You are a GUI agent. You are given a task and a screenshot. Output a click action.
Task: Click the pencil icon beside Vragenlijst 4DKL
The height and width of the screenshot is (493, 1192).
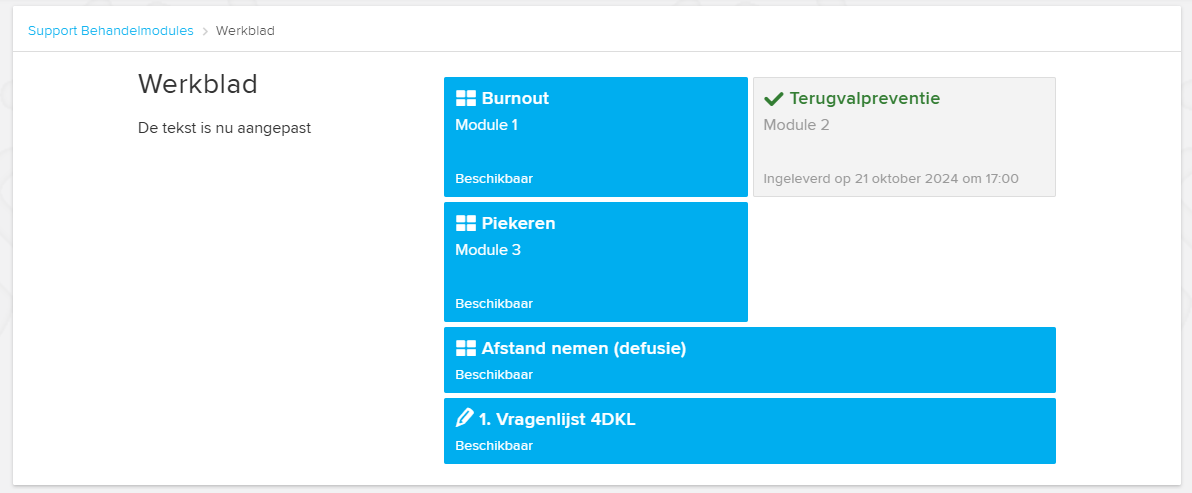(x=464, y=419)
